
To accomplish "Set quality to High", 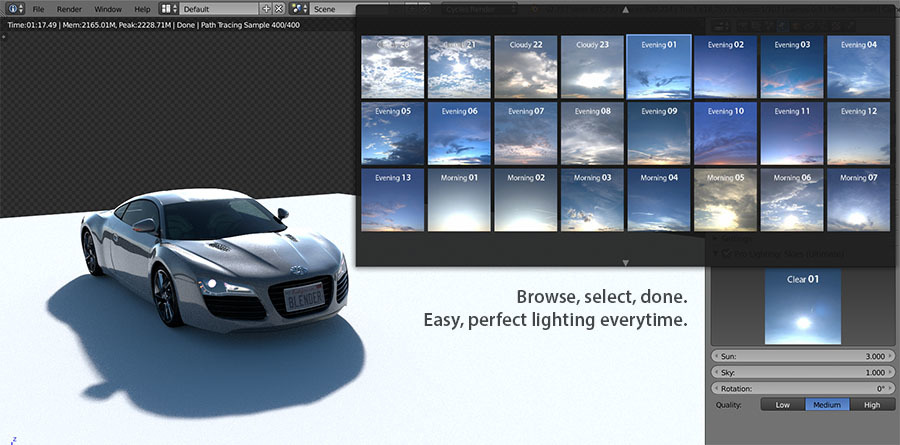I will tap(872, 405).
